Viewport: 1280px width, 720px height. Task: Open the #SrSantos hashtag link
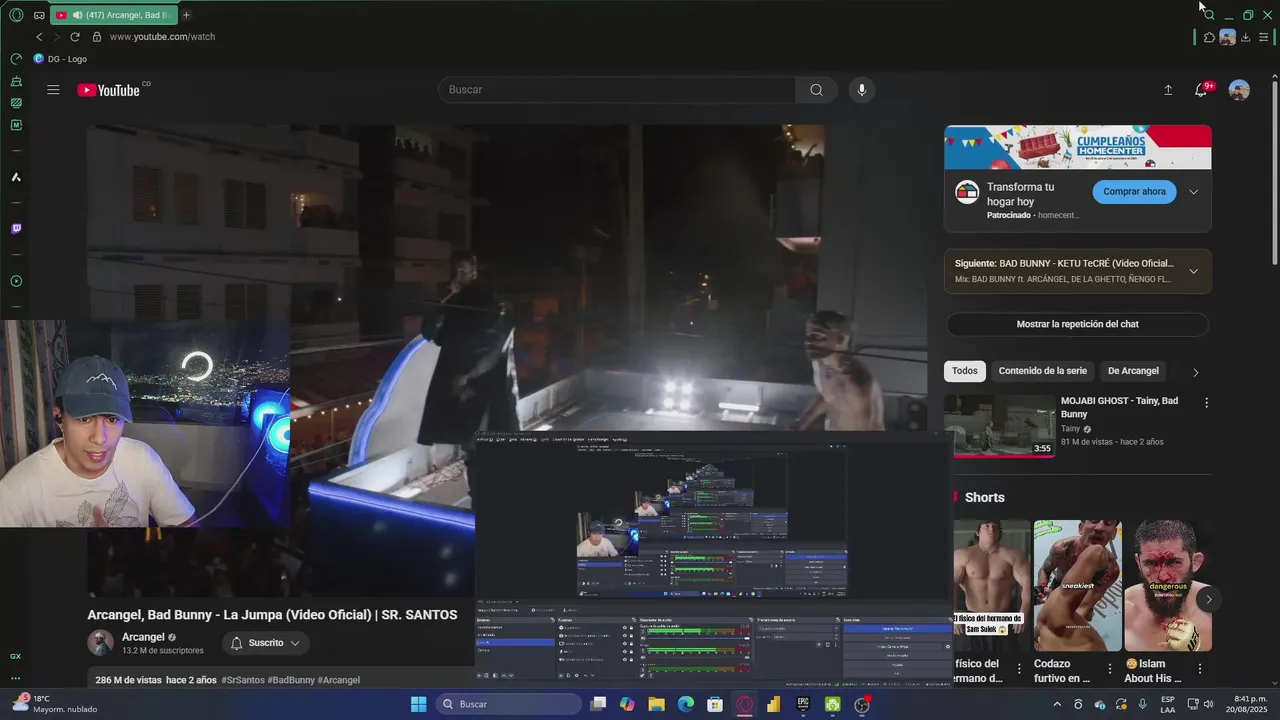tap(243, 680)
